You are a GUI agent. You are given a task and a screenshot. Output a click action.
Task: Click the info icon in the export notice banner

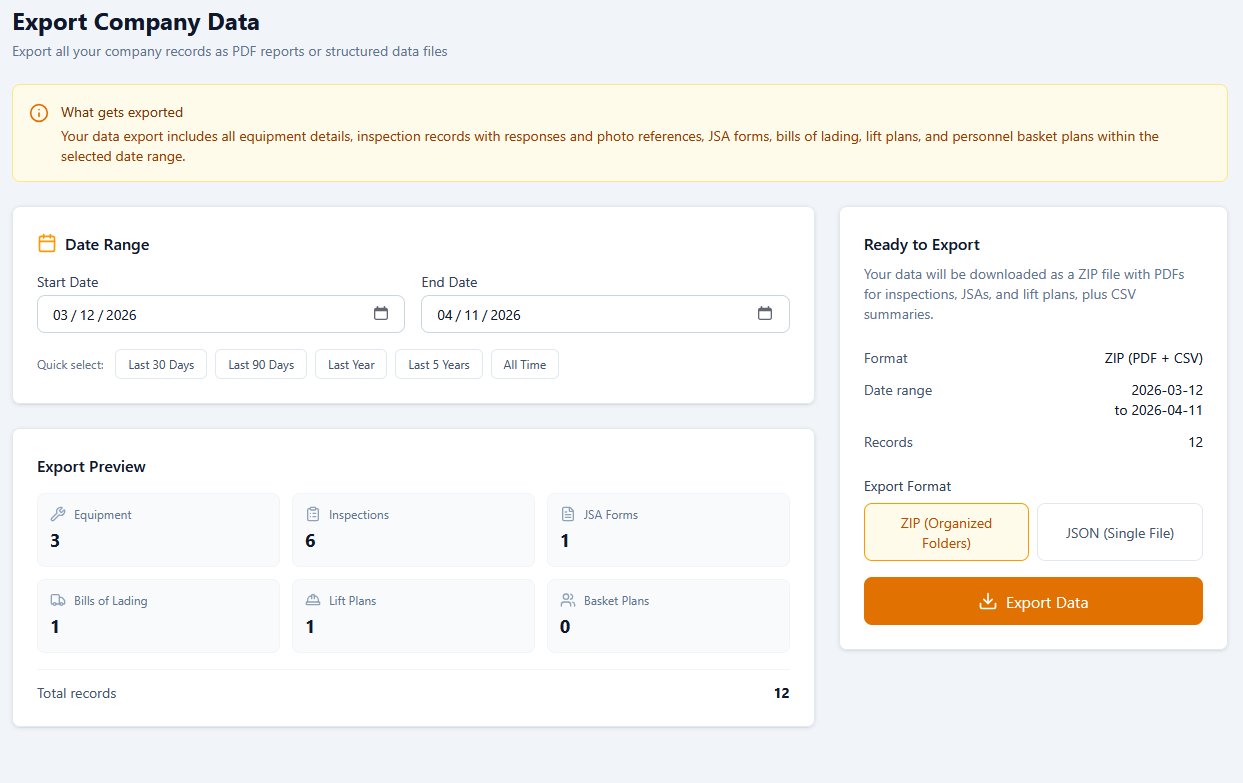pos(38,112)
